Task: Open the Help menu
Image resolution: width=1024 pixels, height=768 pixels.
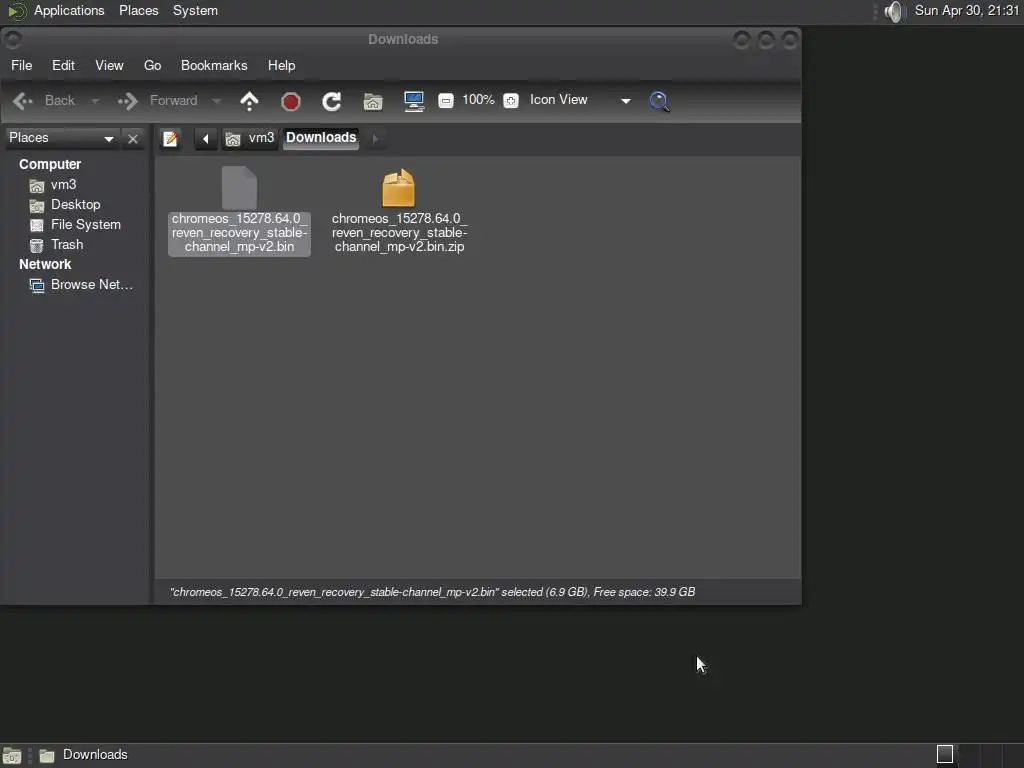Action: (x=281, y=65)
